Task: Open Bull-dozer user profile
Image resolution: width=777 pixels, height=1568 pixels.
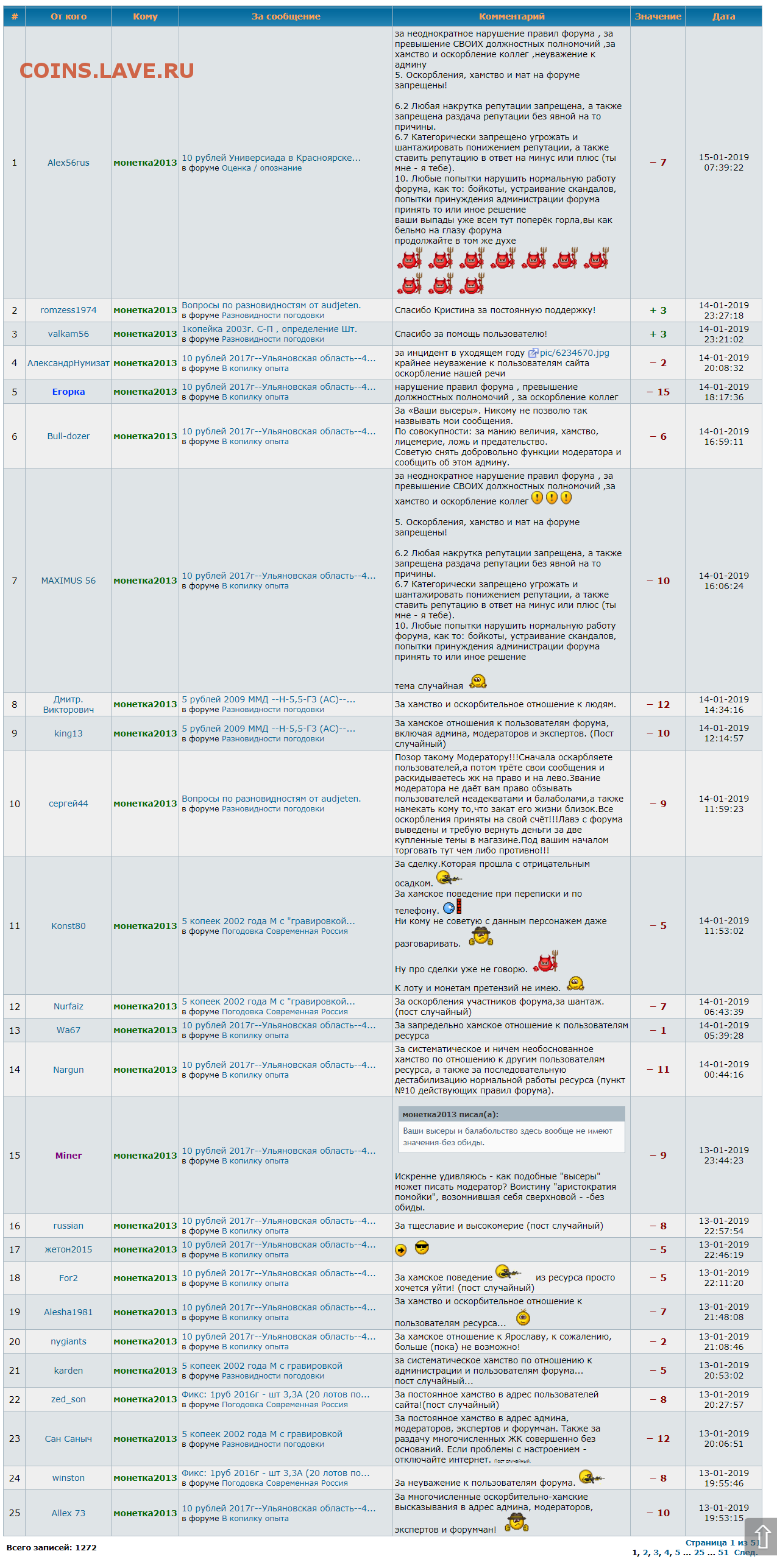Action: coord(68,436)
